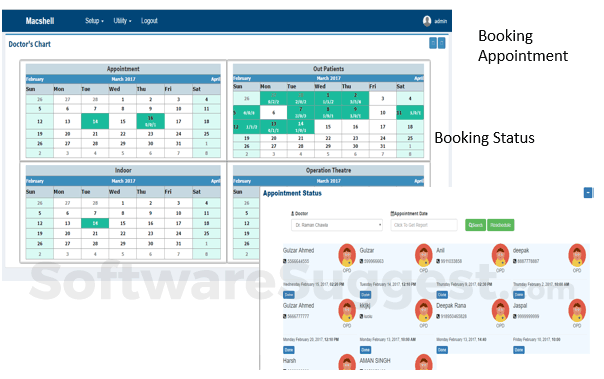The image size is (604, 379).
Task: Select highlighted day 14 in Appointment calendar
Action: [95, 121]
